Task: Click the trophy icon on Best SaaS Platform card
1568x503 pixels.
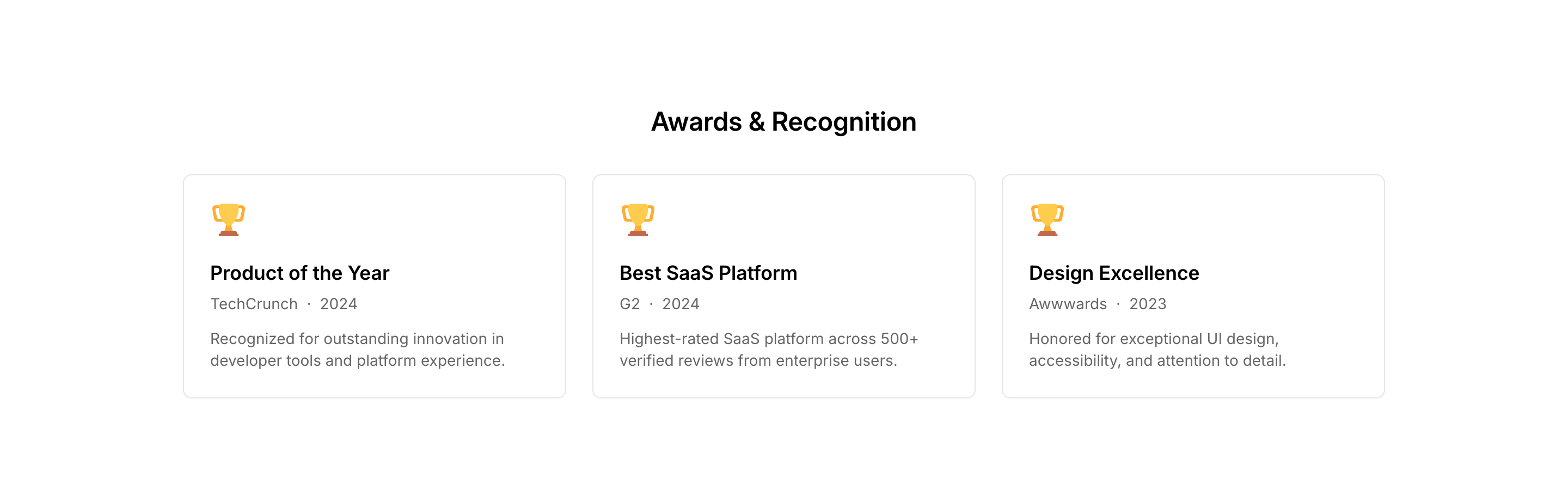Action: tap(638, 220)
